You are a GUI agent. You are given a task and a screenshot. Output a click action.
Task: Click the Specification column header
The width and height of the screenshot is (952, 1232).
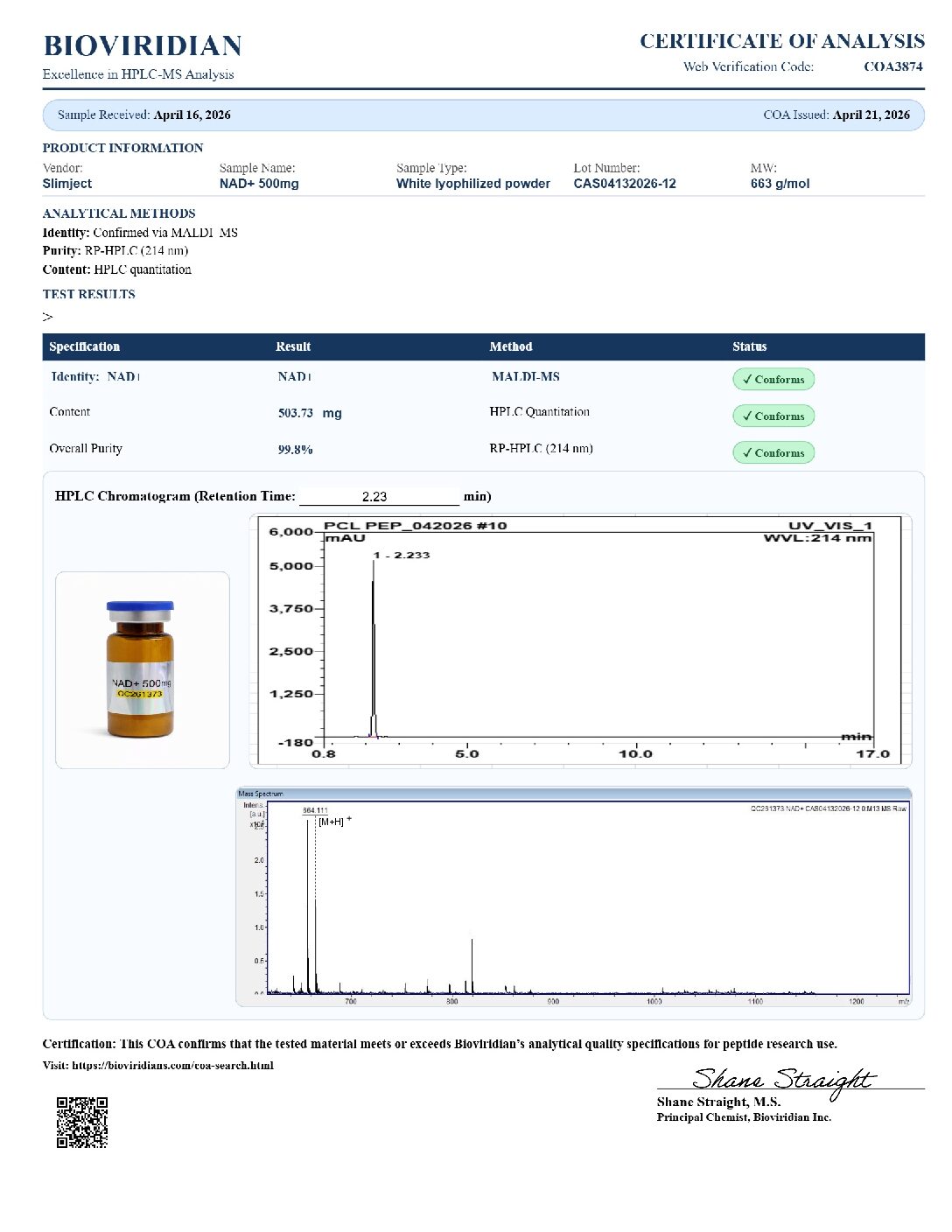pos(84,346)
